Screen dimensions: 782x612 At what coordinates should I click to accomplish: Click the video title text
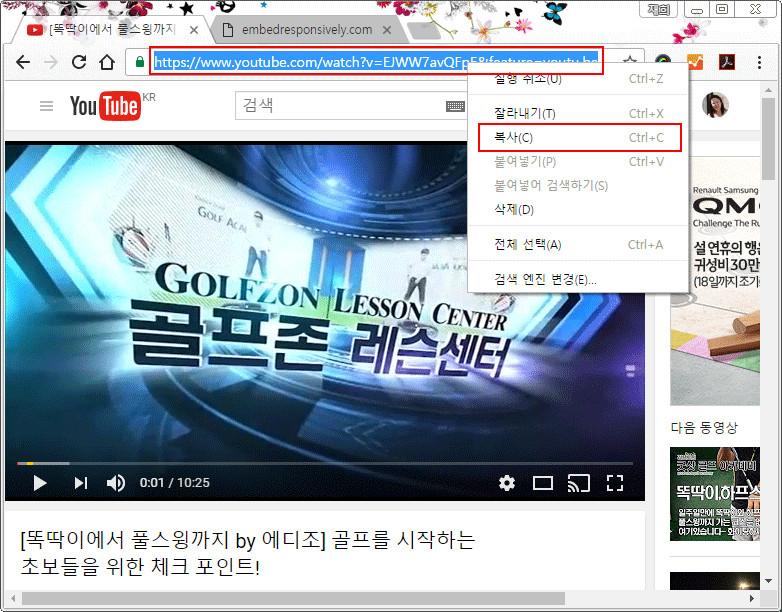(248, 553)
